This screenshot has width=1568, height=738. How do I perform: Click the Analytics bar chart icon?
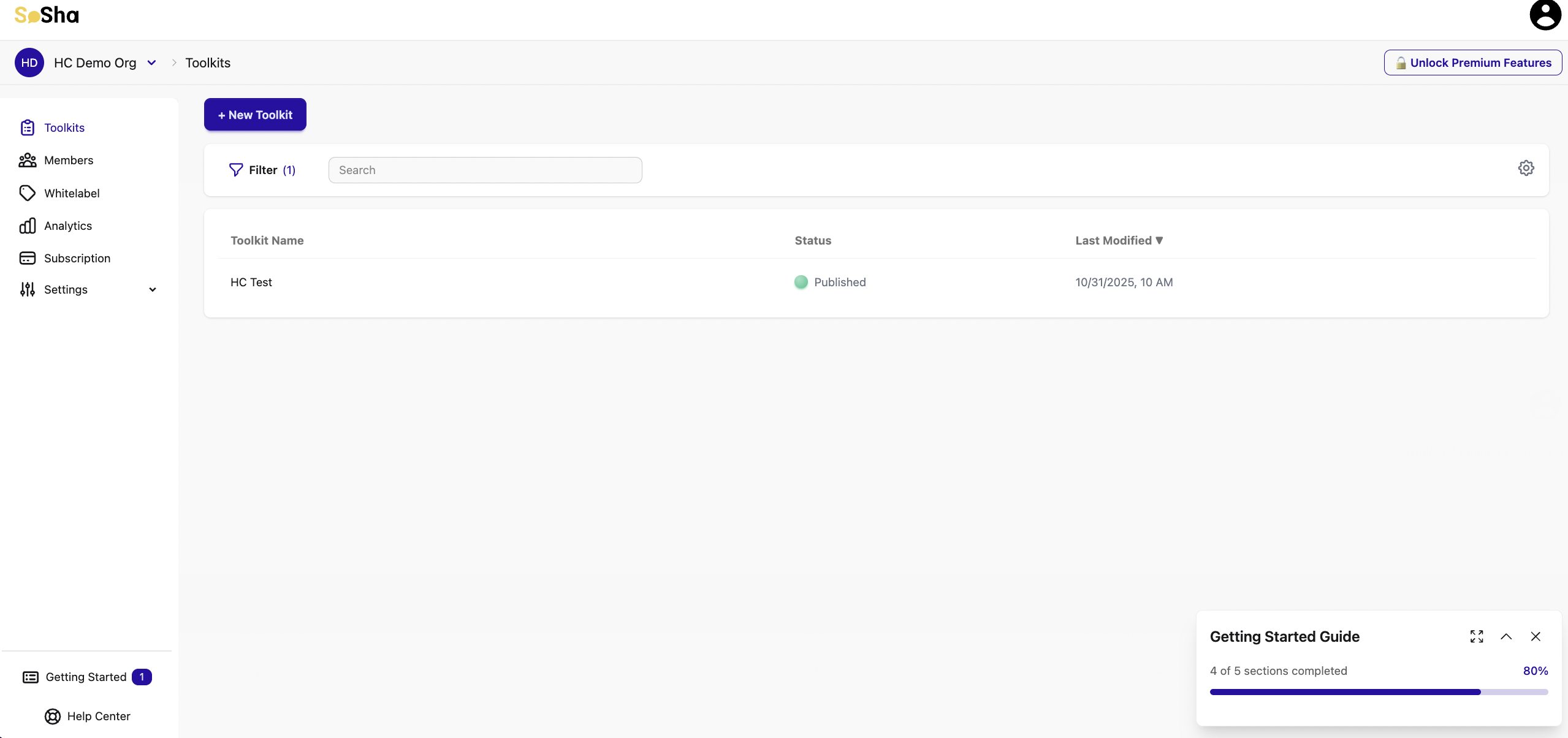coord(28,226)
